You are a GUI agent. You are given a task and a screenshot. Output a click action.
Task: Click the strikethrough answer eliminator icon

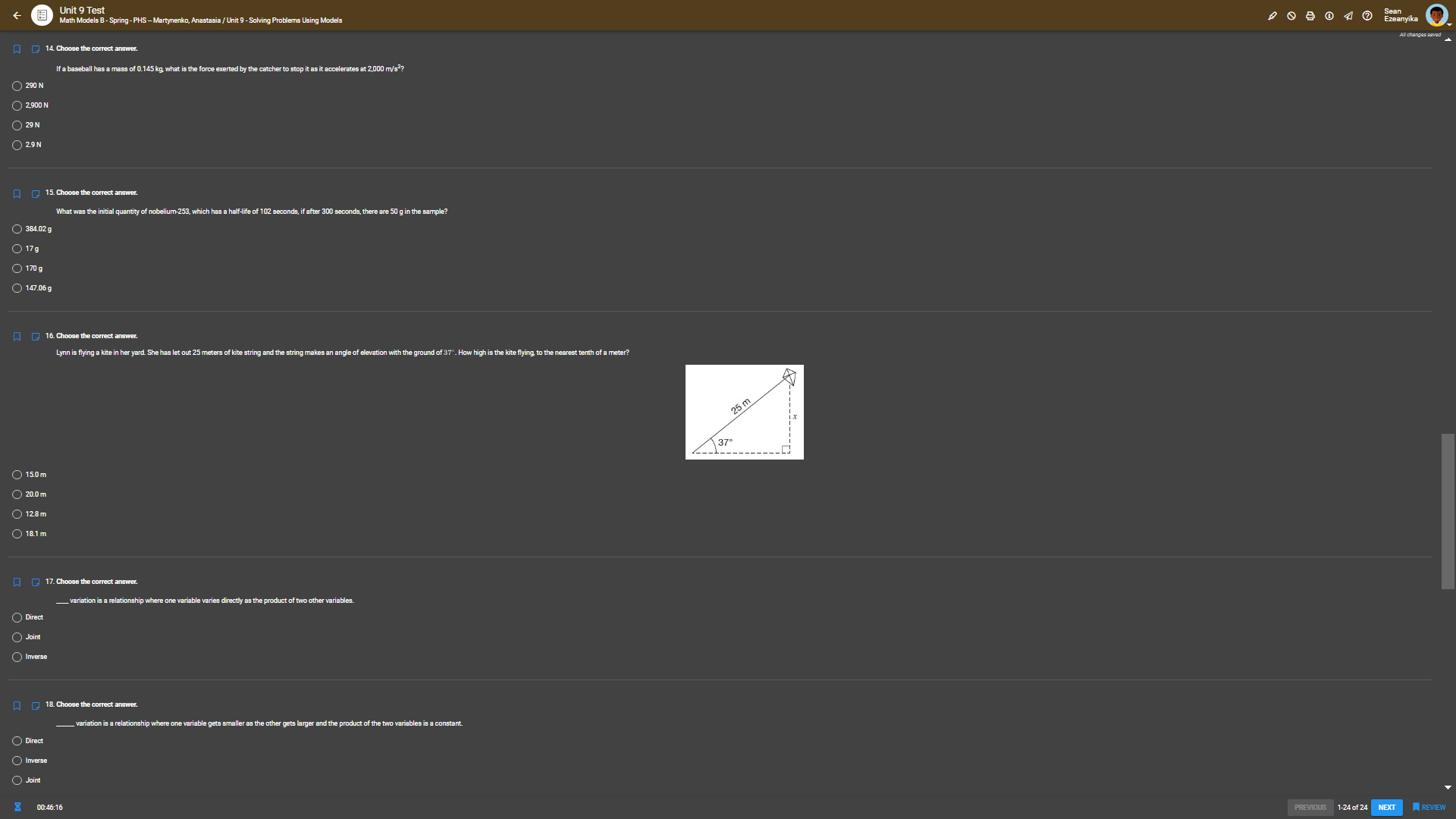coord(1291,16)
